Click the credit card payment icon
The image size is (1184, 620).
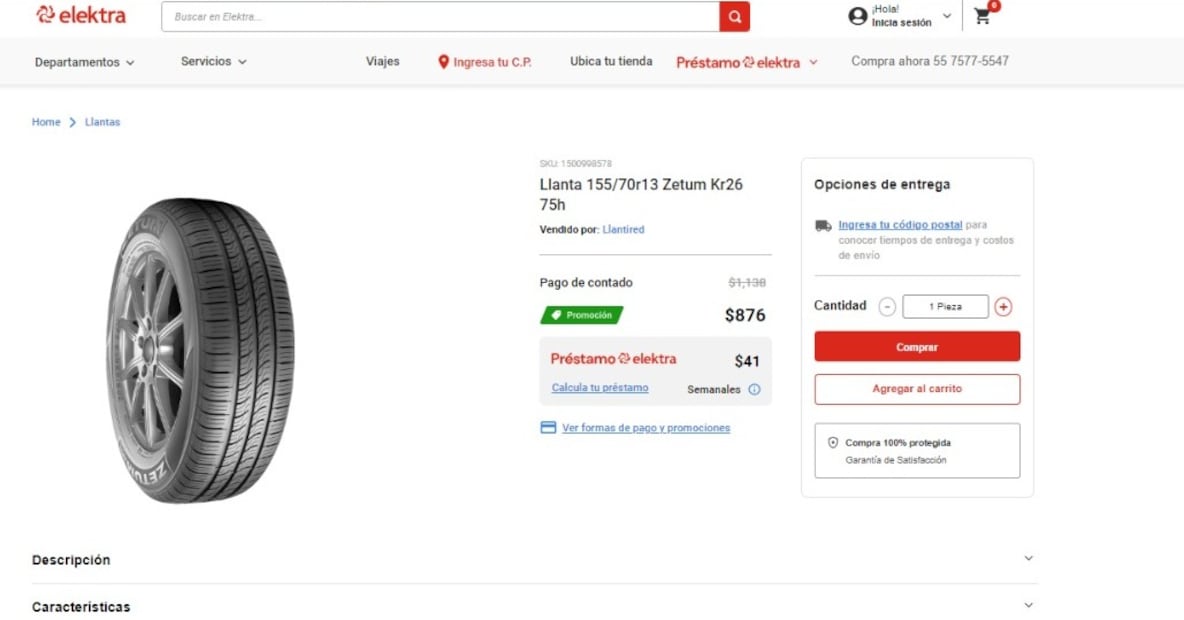pyautogui.click(x=548, y=427)
